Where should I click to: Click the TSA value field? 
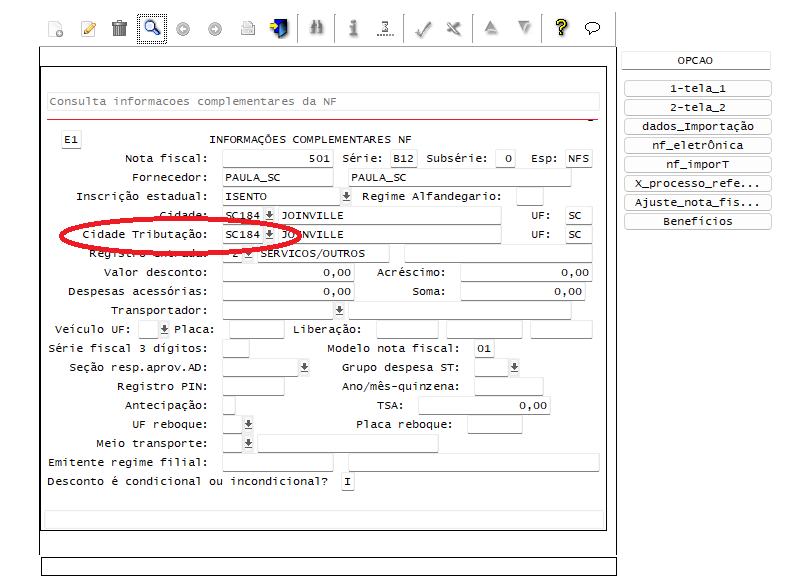pos(484,406)
